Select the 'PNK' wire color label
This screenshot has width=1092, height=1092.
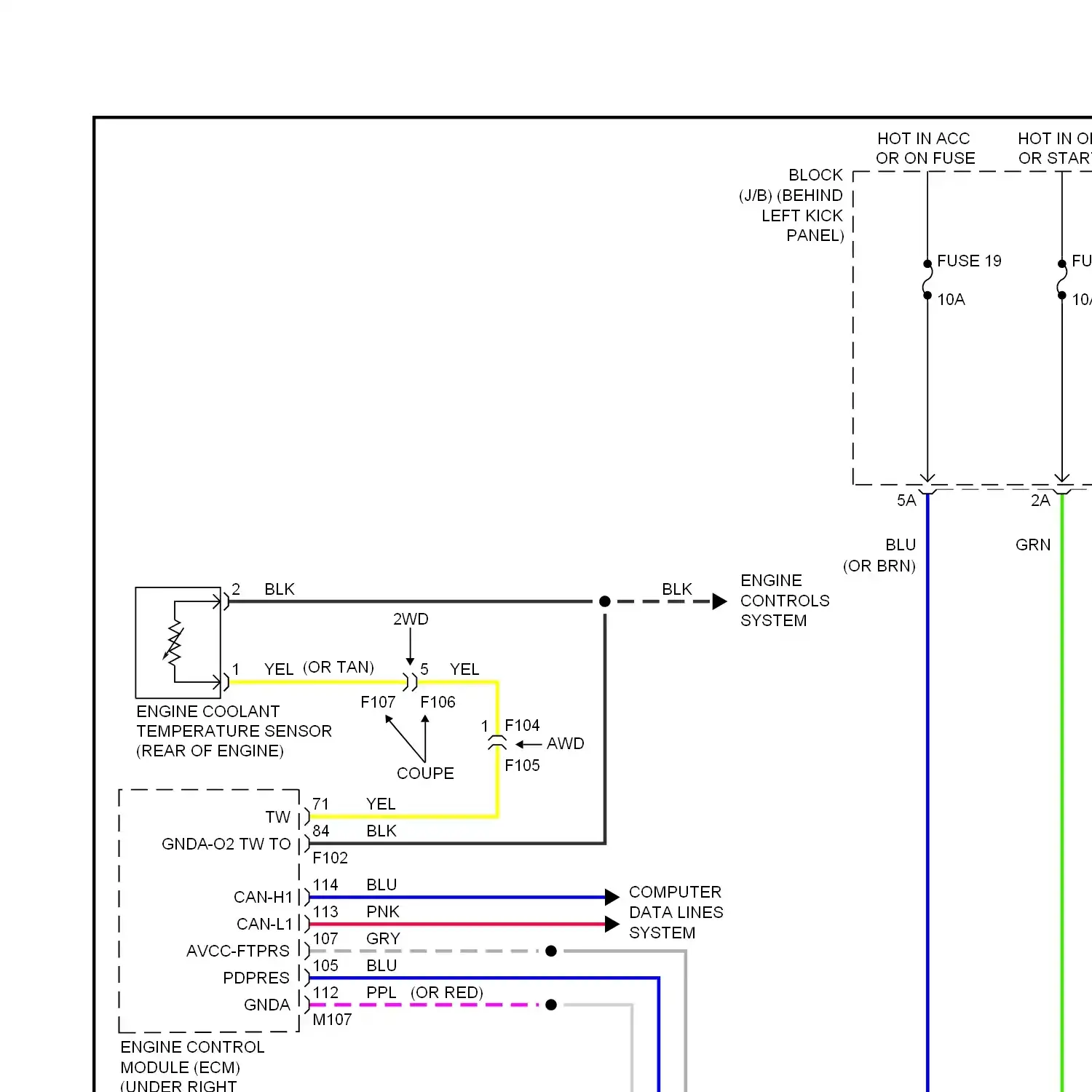[x=383, y=911]
